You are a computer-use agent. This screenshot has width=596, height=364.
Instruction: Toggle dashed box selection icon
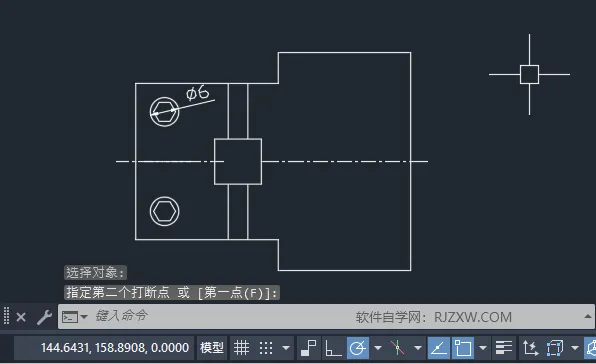click(555, 348)
